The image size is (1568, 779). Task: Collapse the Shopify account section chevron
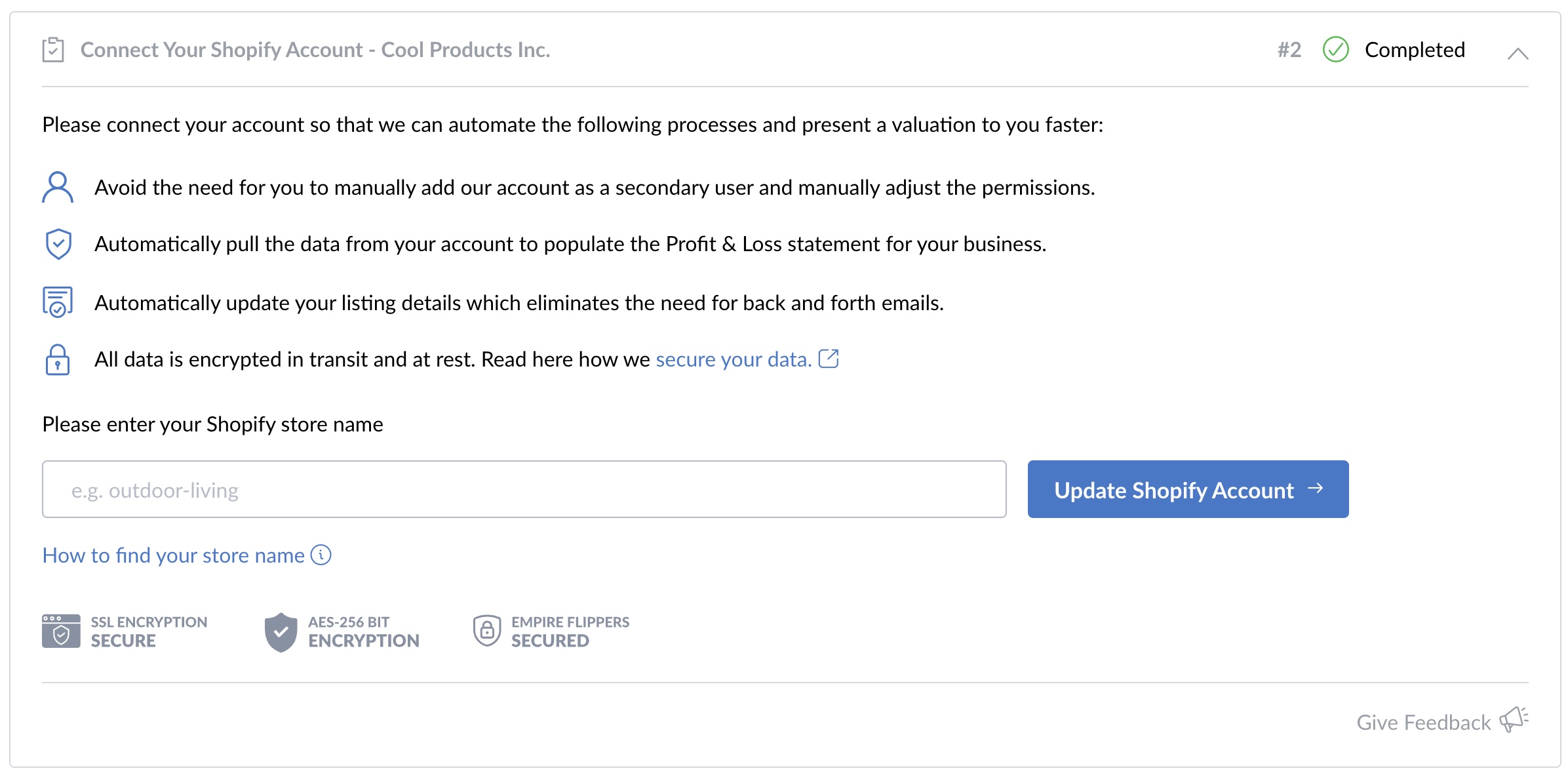(x=1518, y=53)
